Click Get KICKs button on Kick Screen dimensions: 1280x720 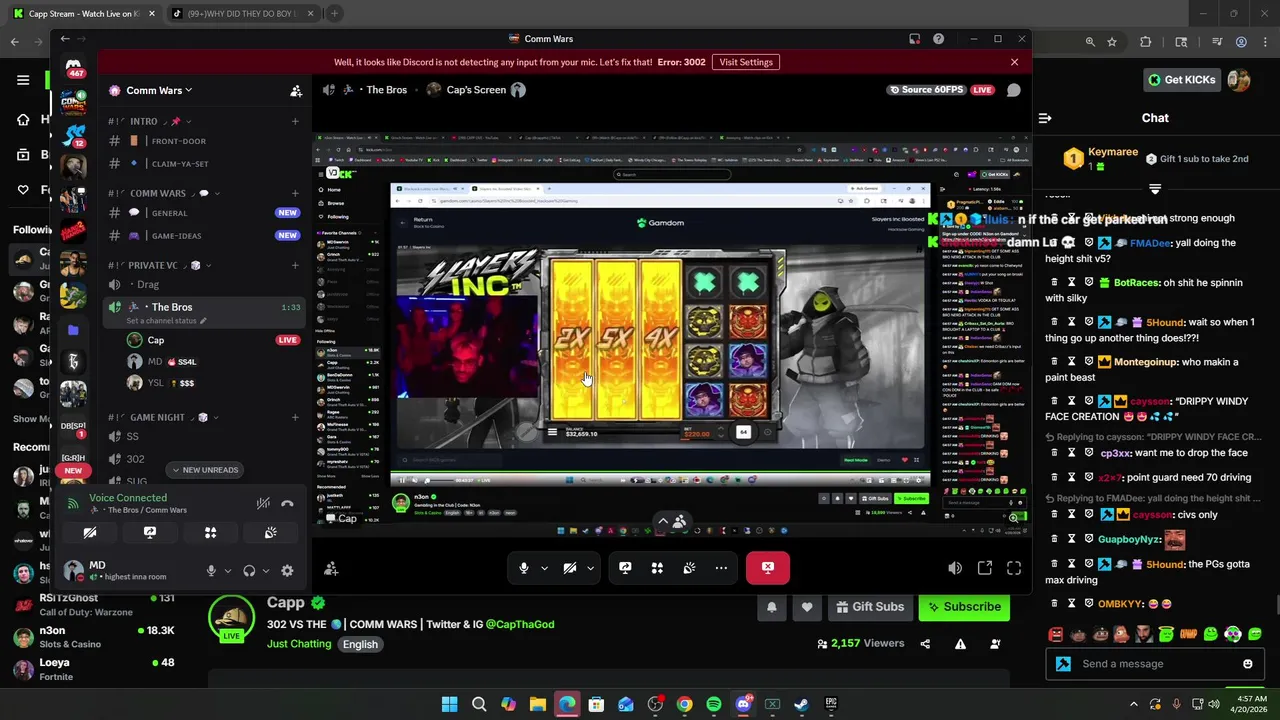click(x=1181, y=80)
